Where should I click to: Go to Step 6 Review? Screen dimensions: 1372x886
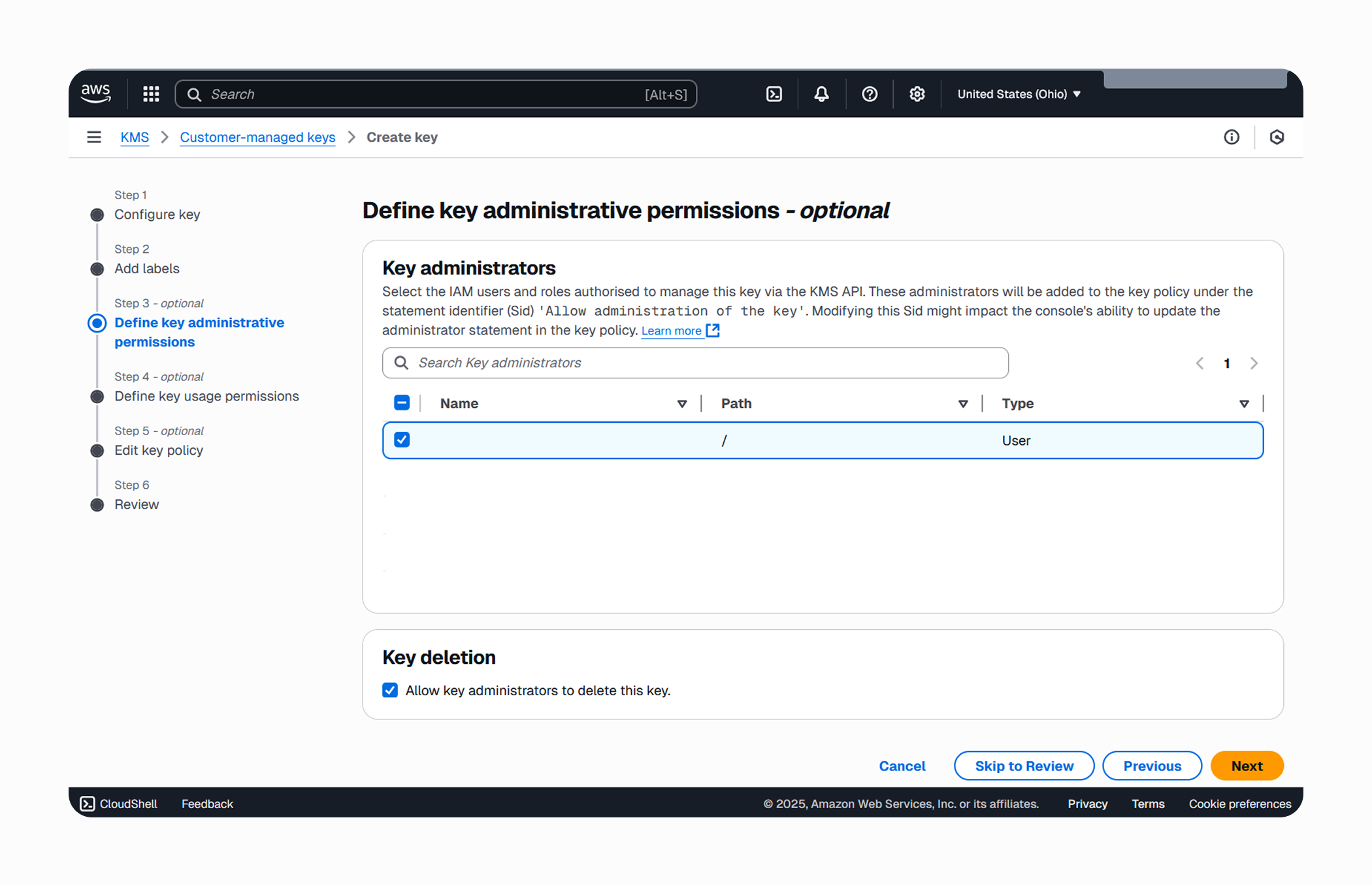coord(137,504)
